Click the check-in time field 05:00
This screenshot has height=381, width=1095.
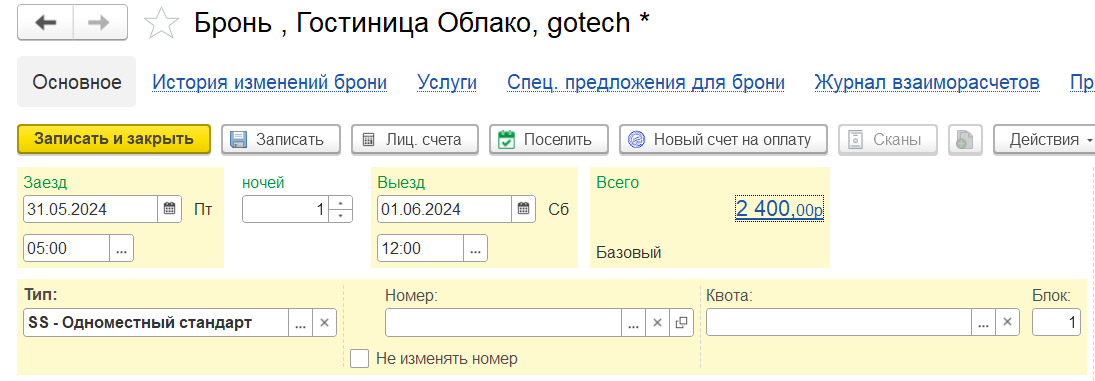pos(67,248)
